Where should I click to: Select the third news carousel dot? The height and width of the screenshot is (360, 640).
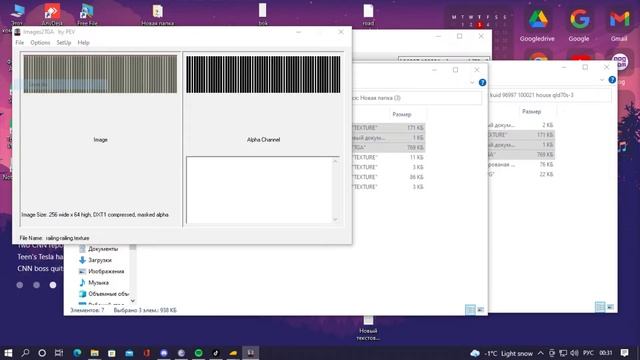pos(53,285)
